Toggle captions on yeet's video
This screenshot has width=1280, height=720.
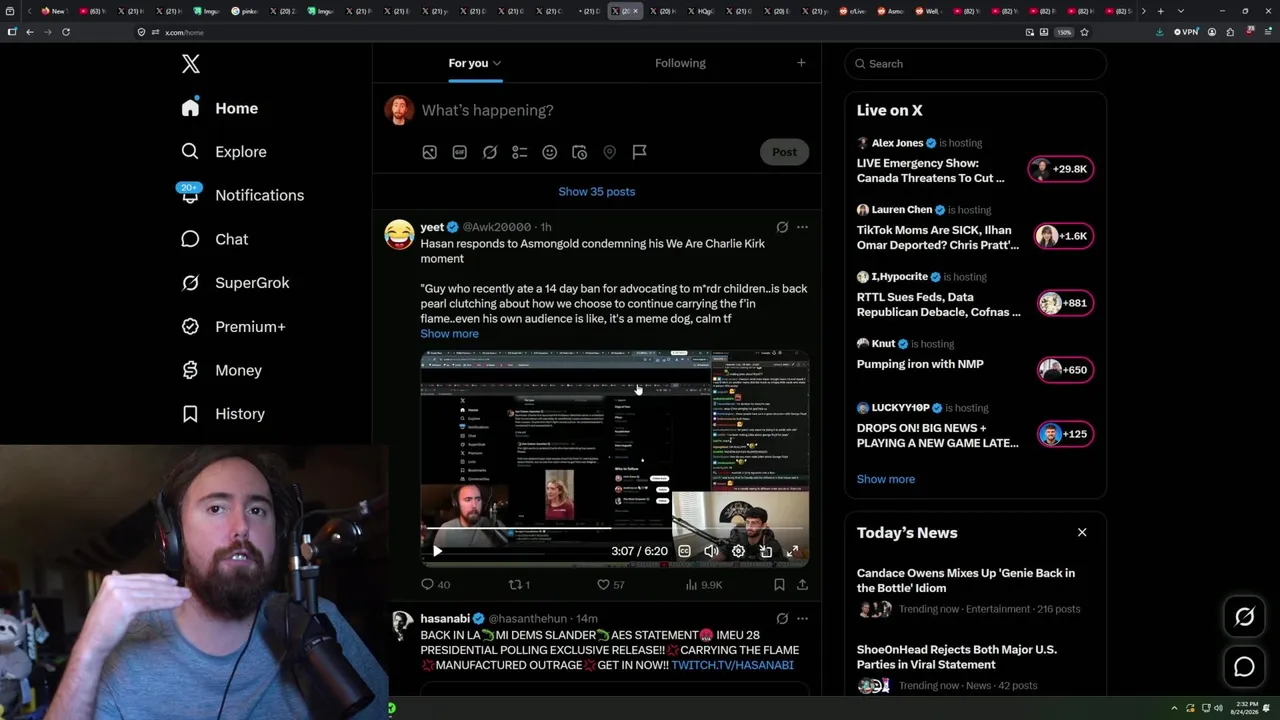click(684, 551)
